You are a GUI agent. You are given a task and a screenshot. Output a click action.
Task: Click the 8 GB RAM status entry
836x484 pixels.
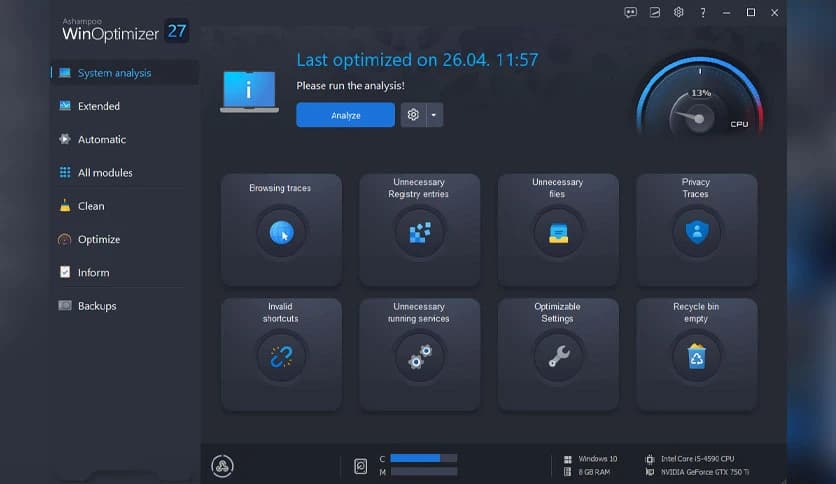coord(586,472)
